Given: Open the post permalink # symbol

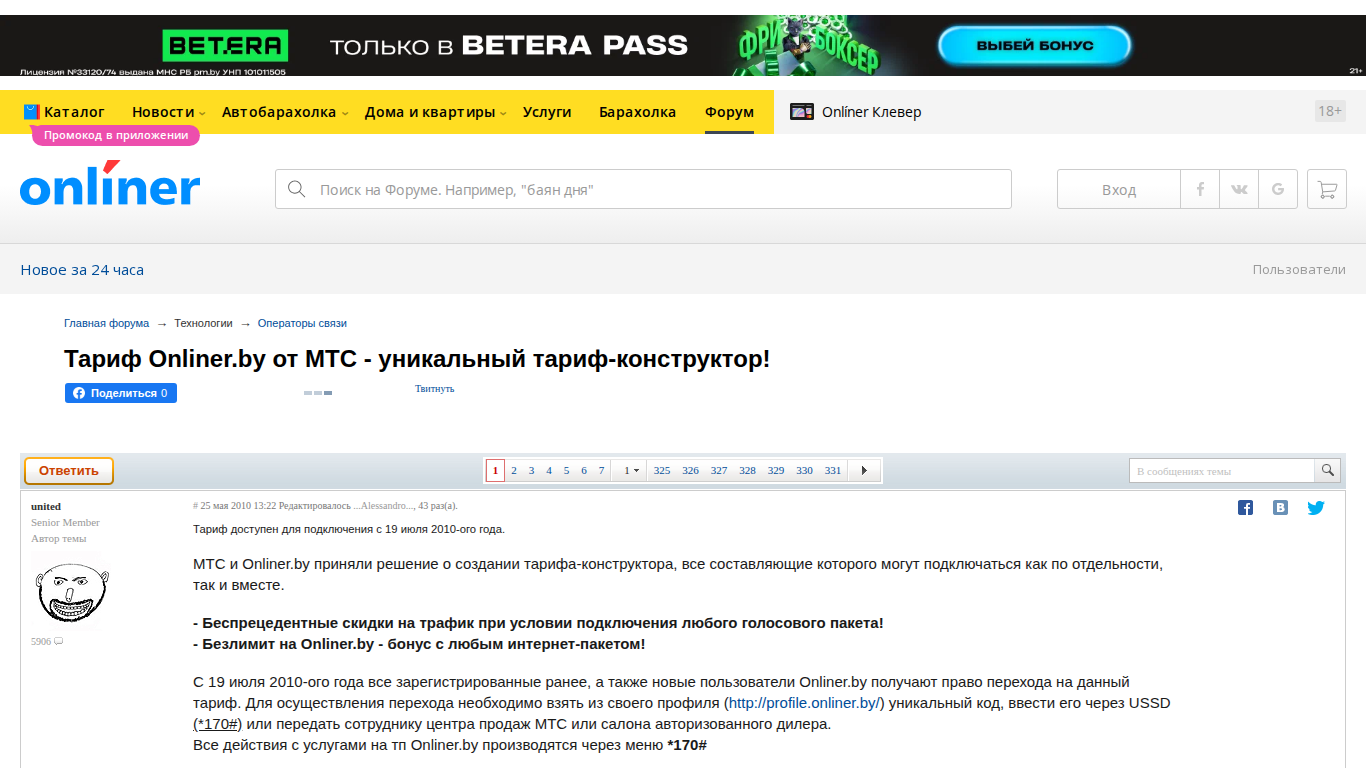Looking at the screenshot, I should pyautogui.click(x=196, y=506).
